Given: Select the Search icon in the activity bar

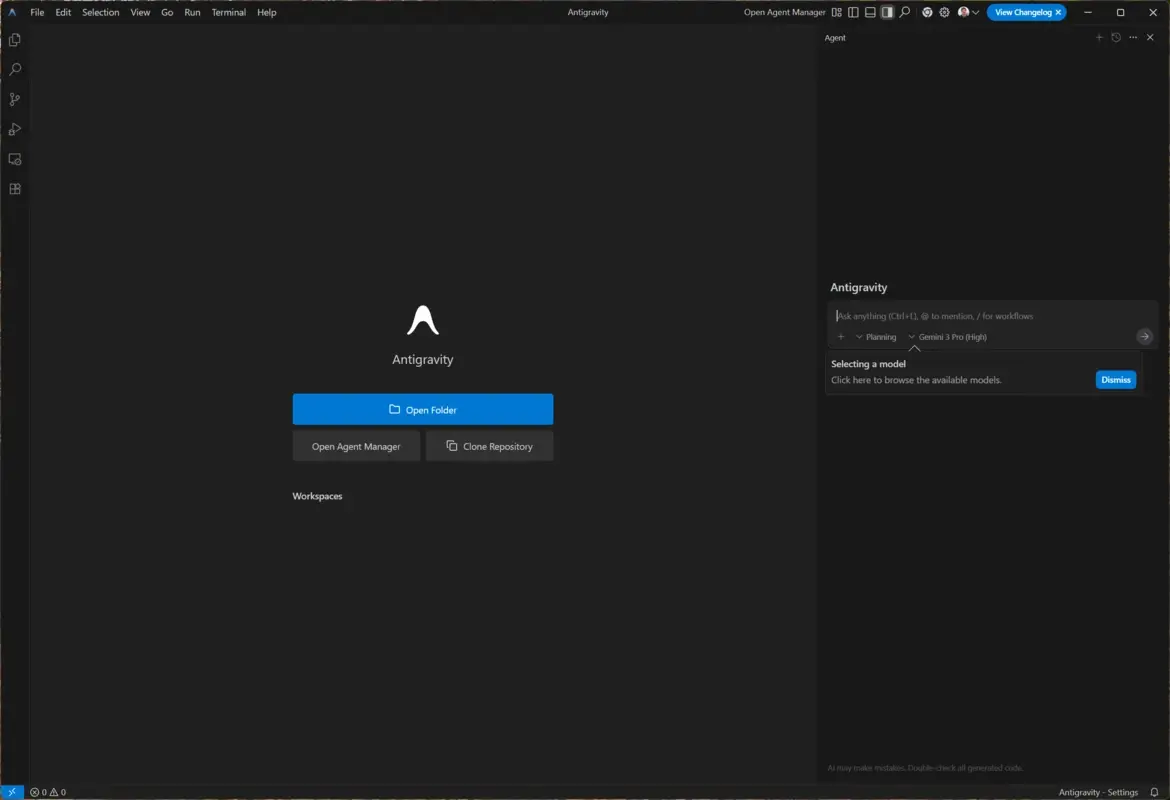Looking at the screenshot, I should (x=14, y=69).
